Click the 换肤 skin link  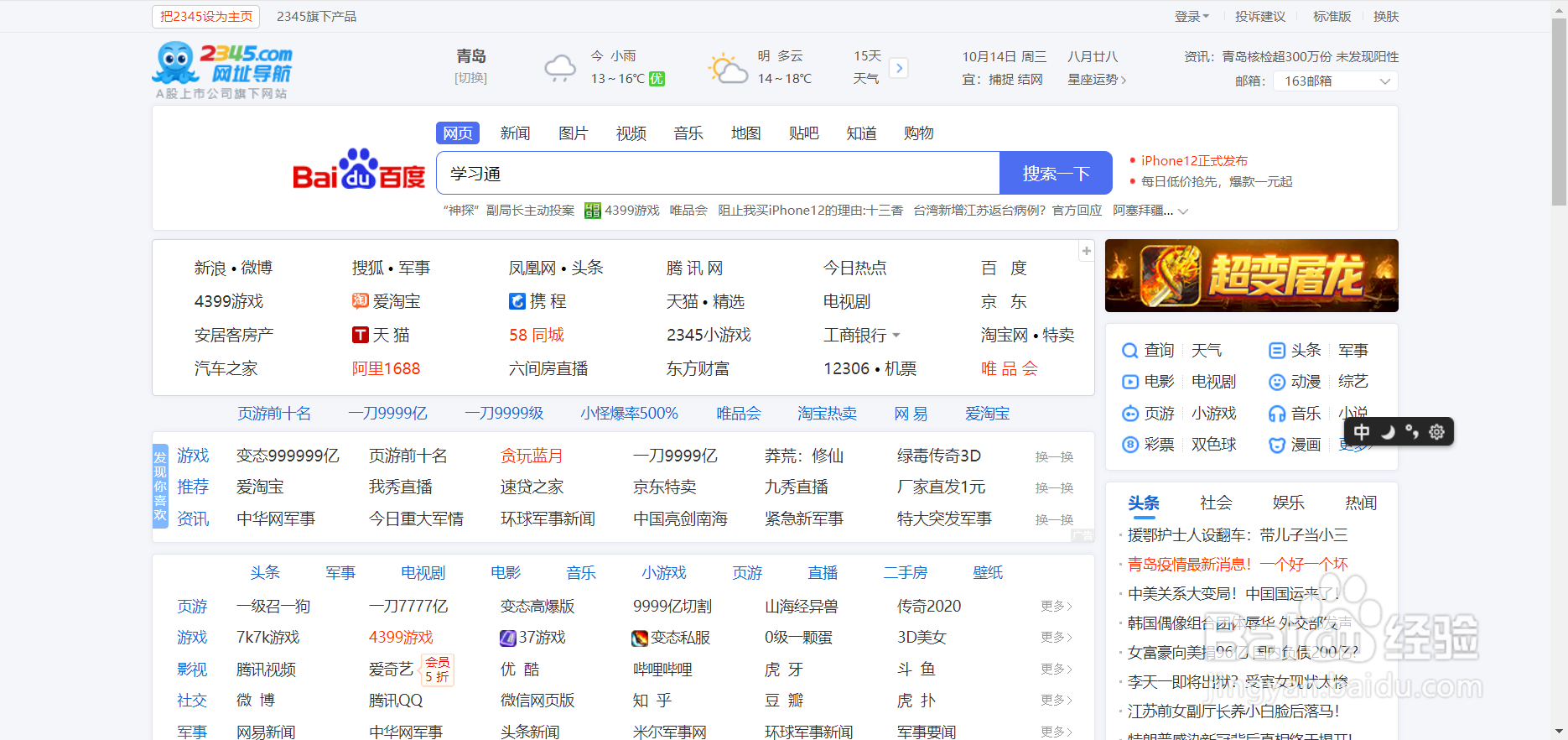click(x=1386, y=17)
